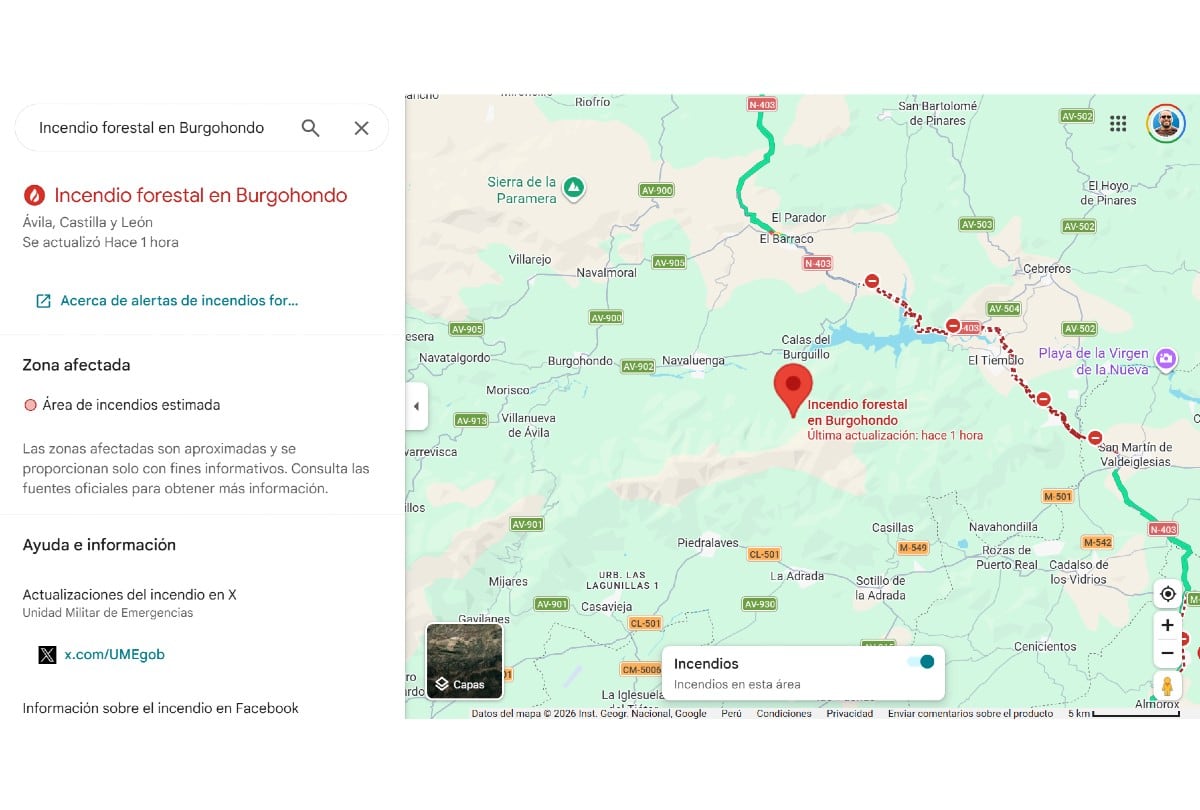
Task: Click the Navaluenga town label
Action: [x=693, y=360]
